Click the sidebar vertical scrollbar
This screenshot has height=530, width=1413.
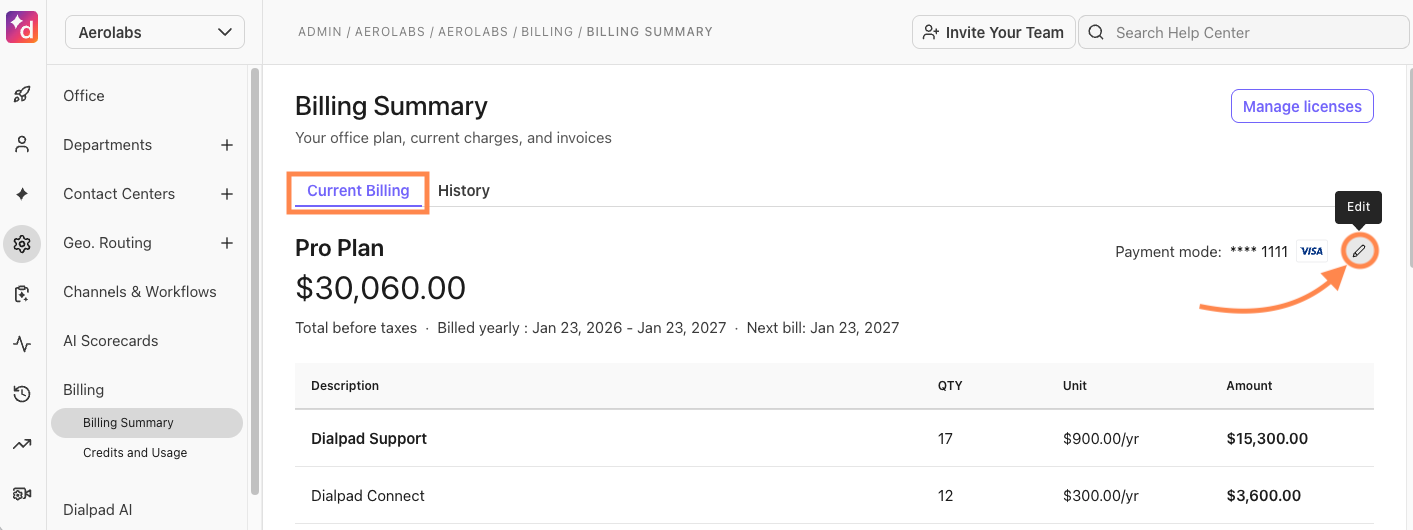point(256,280)
